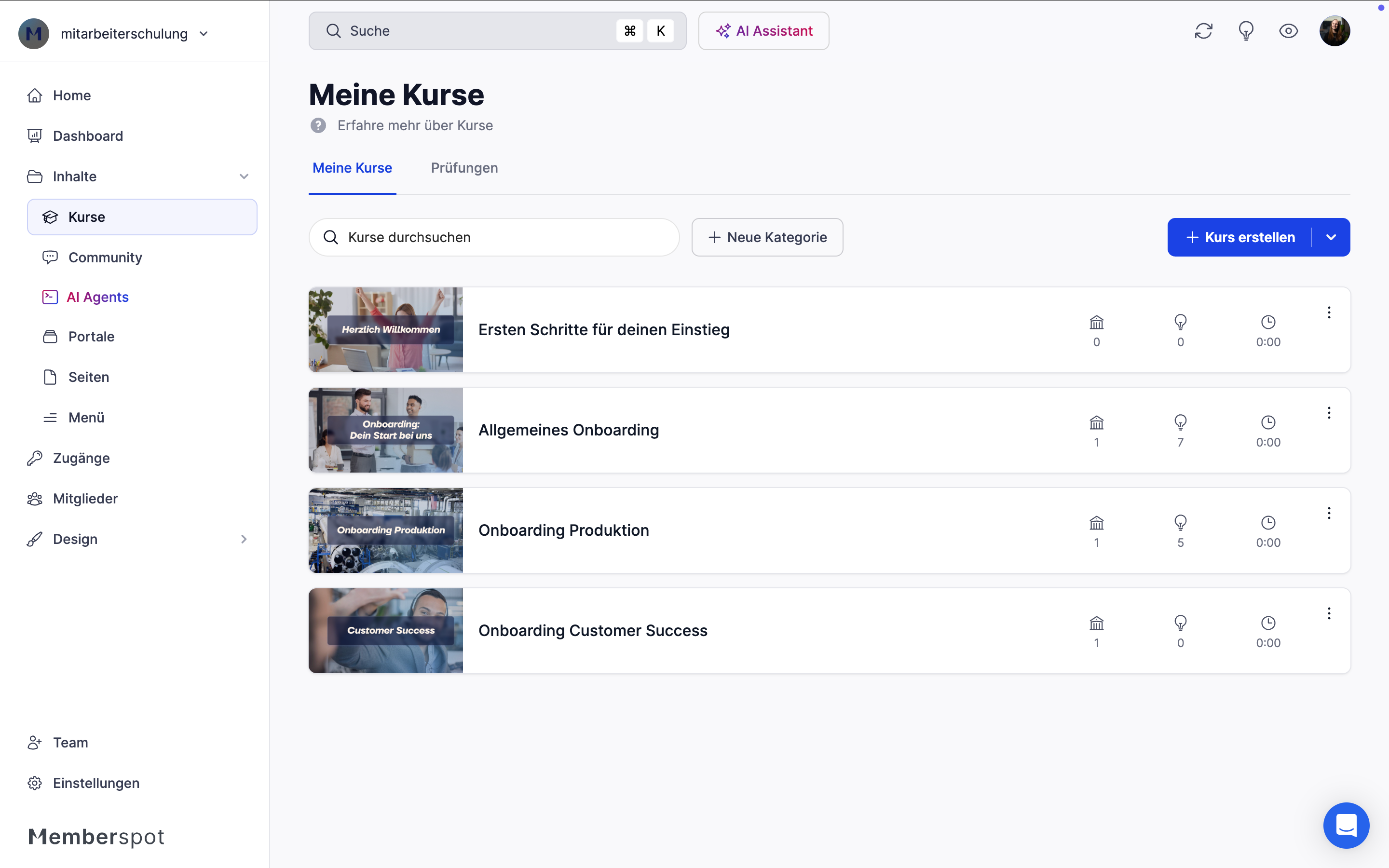The height and width of the screenshot is (868, 1389).
Task: Expand the Design sidebar section
Action: tap(244, 539)
